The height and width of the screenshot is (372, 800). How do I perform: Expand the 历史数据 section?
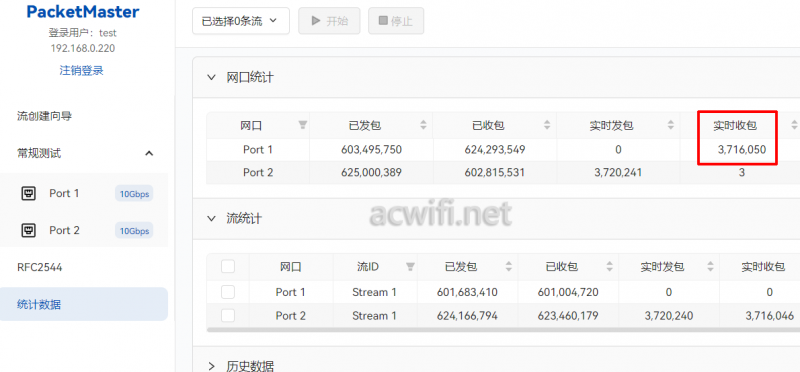pos(211,366)
